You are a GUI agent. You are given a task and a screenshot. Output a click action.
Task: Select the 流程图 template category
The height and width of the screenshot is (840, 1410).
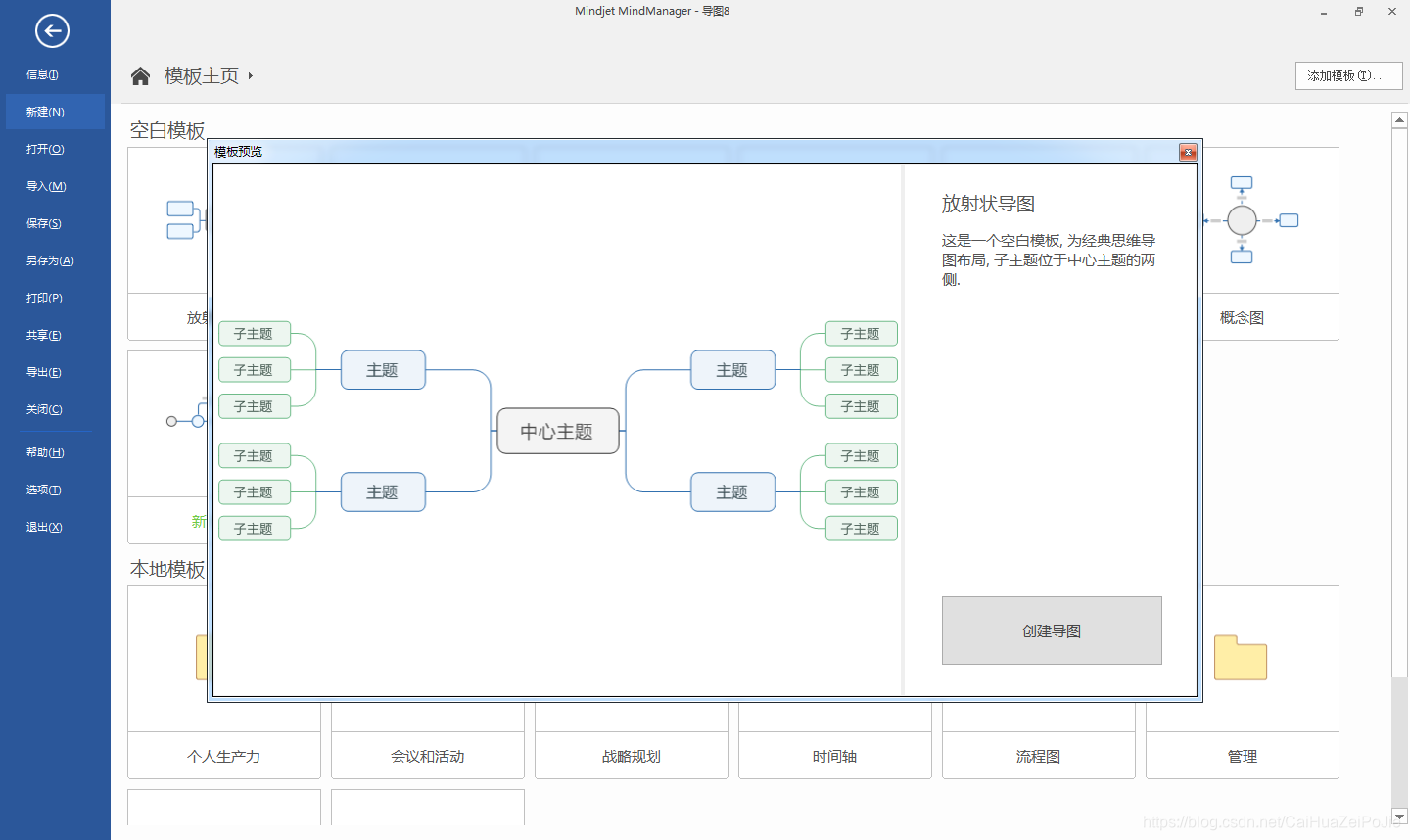[1038, 756]
